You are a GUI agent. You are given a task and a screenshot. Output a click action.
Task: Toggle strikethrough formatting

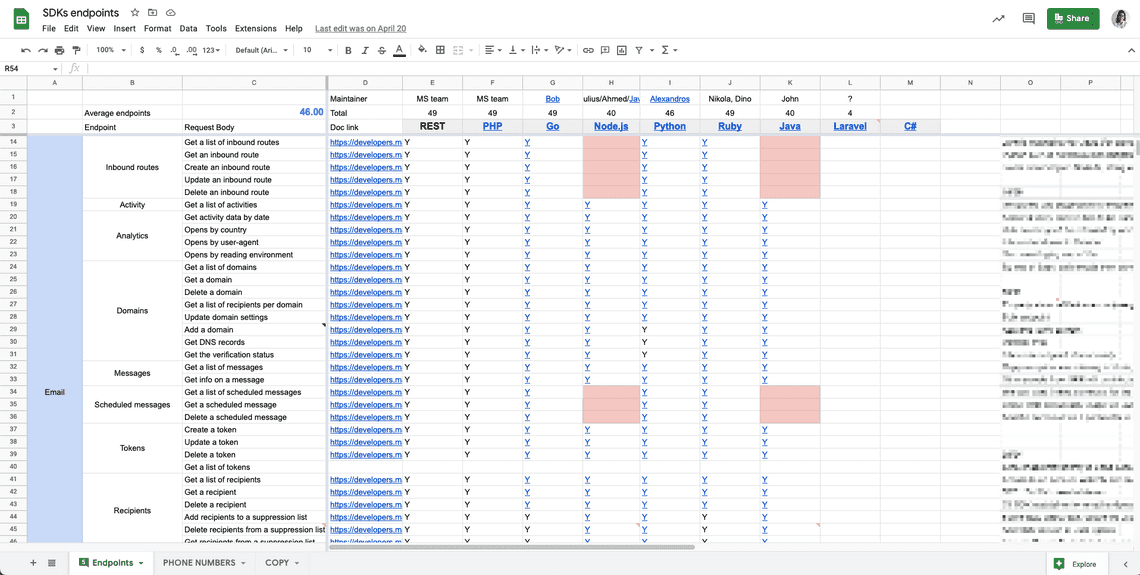pyautogui.click(x=382, y=50)
